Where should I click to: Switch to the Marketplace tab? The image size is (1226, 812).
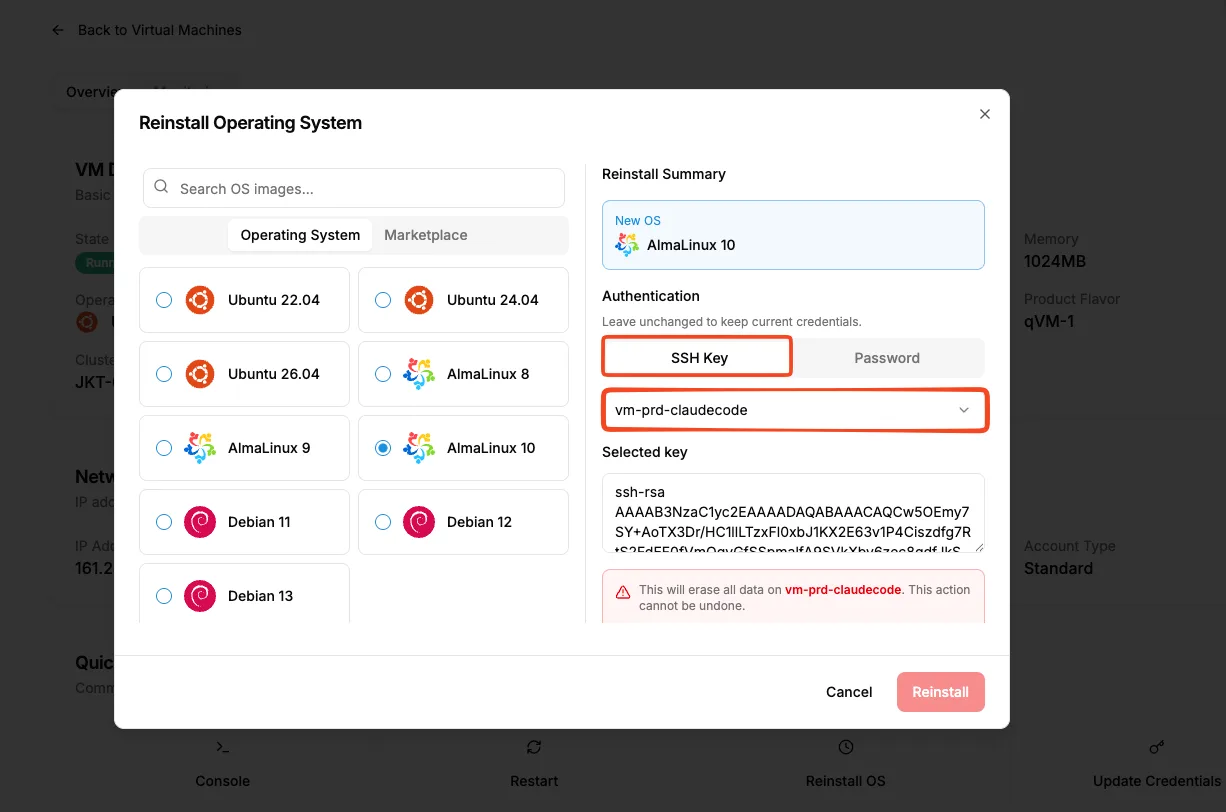426,235
